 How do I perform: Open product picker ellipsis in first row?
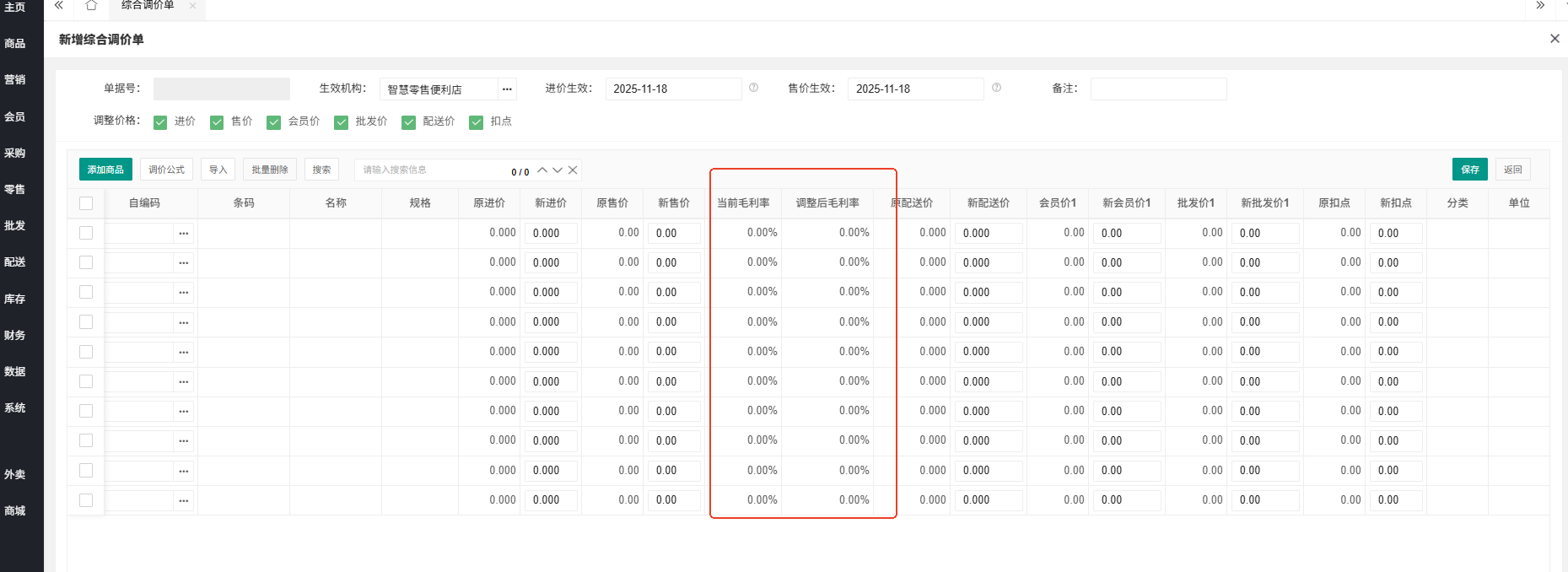pyautogui.click(x=184, y=234)
